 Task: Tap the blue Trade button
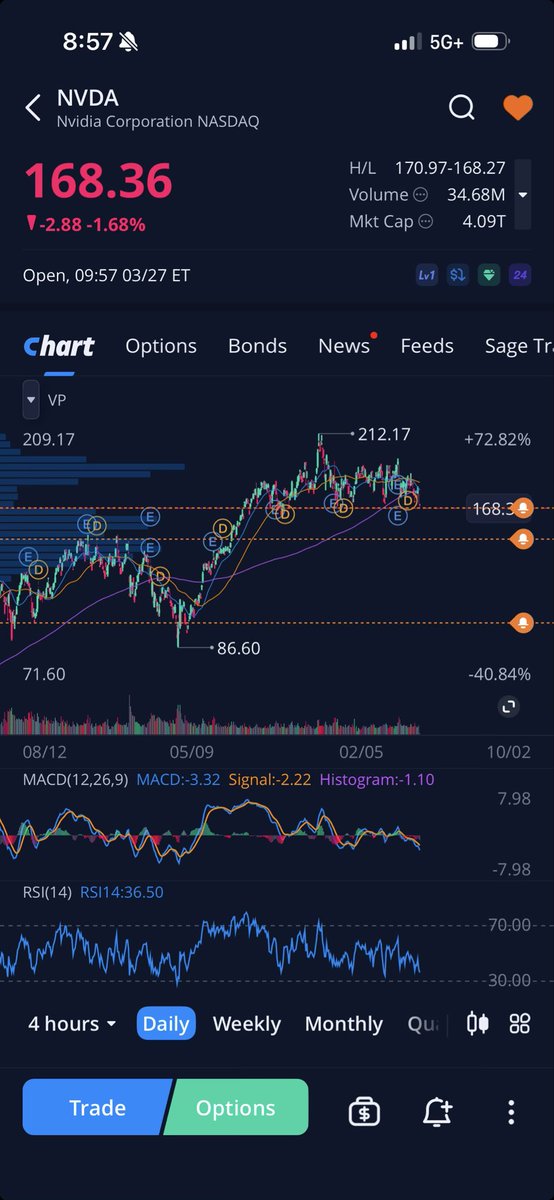98,1108
